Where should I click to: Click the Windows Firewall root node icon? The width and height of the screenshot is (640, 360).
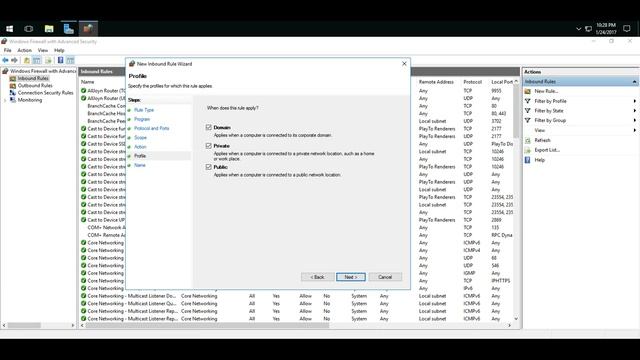(5, 71)
